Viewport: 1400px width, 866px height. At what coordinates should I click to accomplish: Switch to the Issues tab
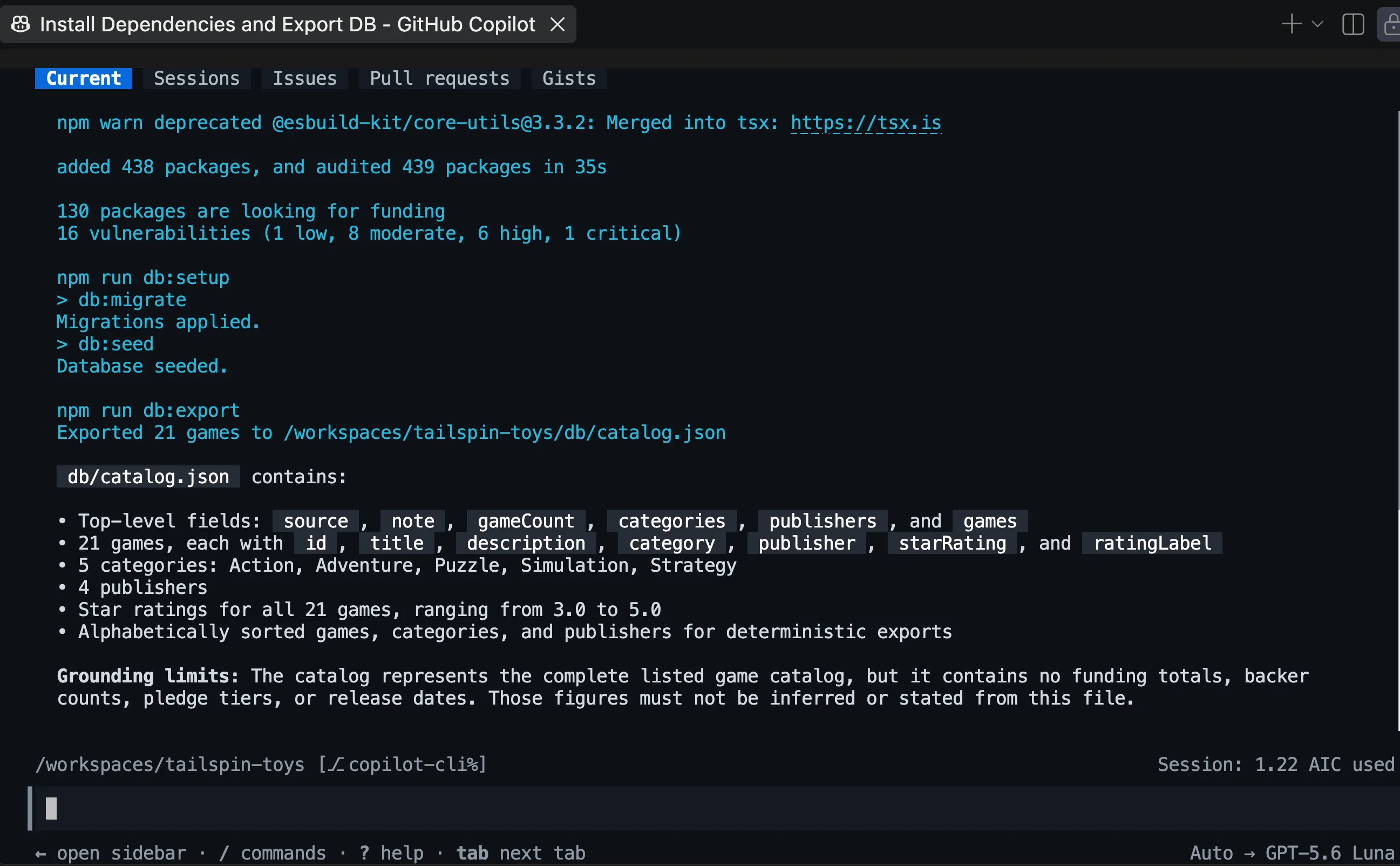click(x=304, y=78)
